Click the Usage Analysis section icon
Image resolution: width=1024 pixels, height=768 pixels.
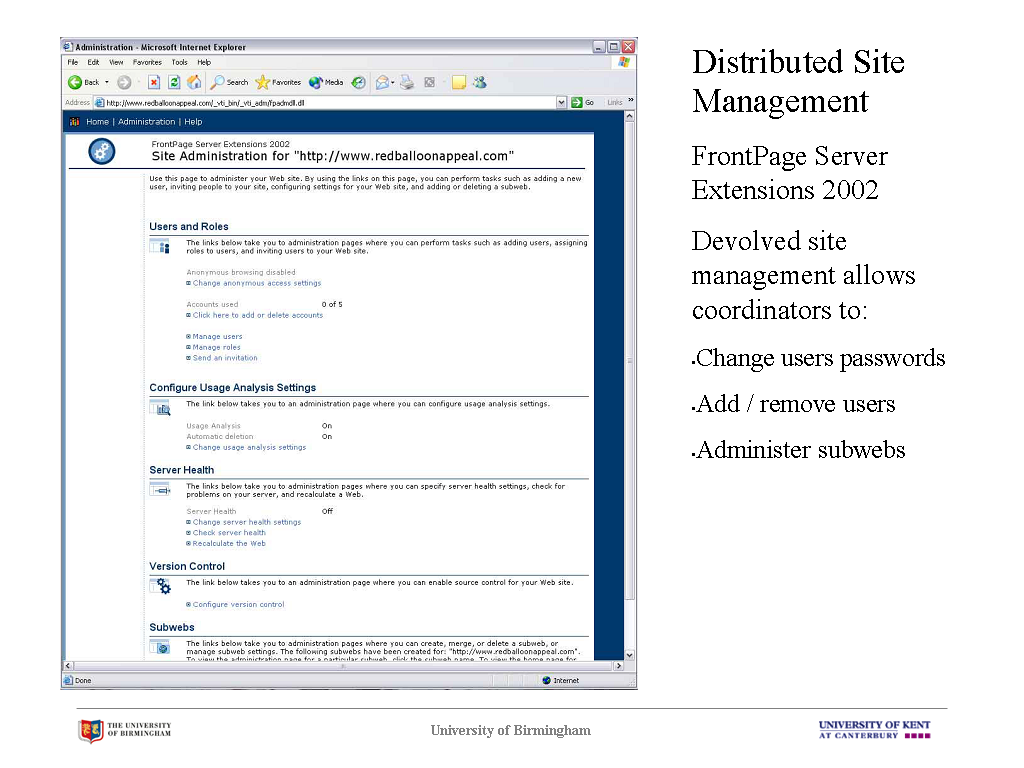(161, 408)
